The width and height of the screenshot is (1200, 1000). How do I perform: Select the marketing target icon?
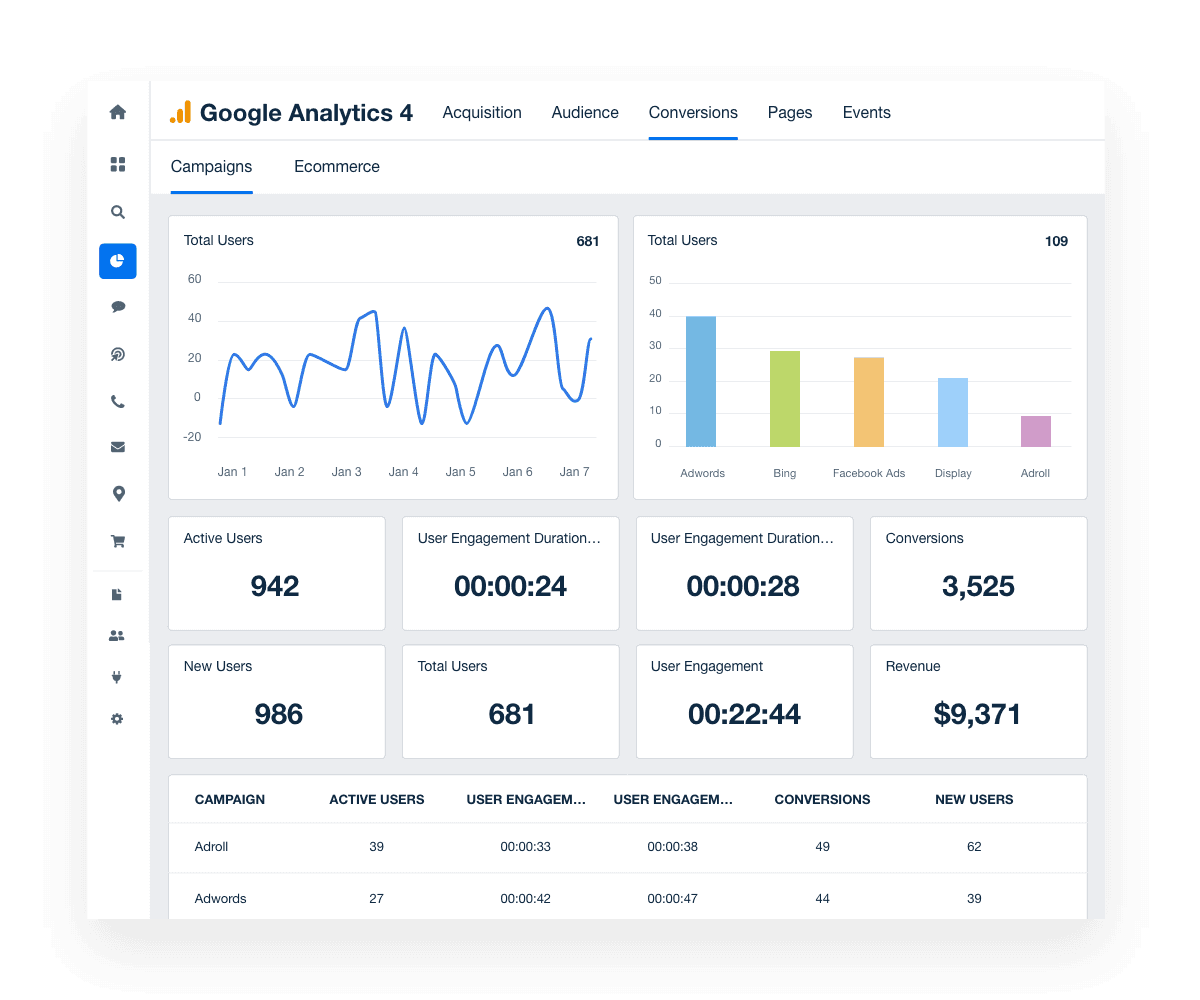tap(117, 354)
